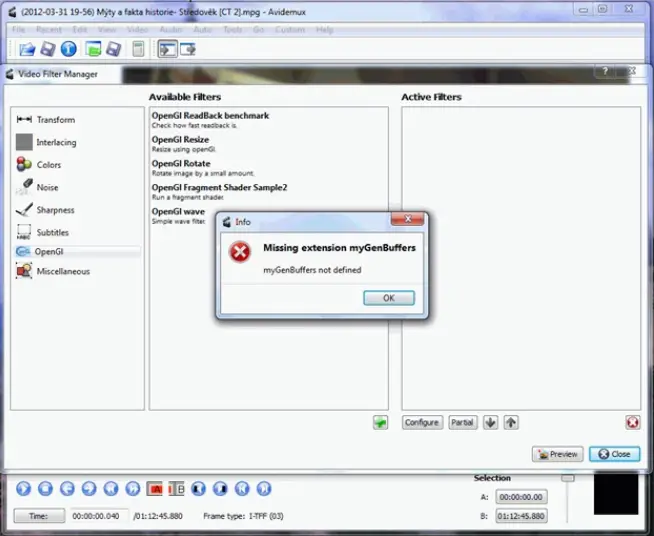Jump to the previous keyframe button
Image resolution: width=654 pixels, height=536 pixels.
[111, 488]
